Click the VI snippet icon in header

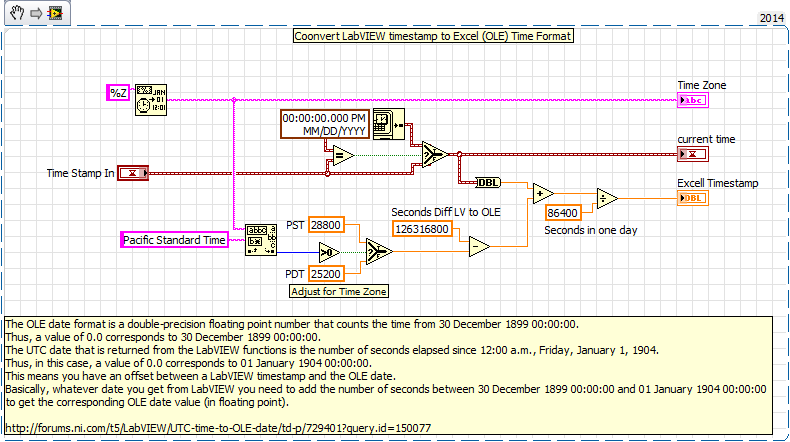point(55,13)
